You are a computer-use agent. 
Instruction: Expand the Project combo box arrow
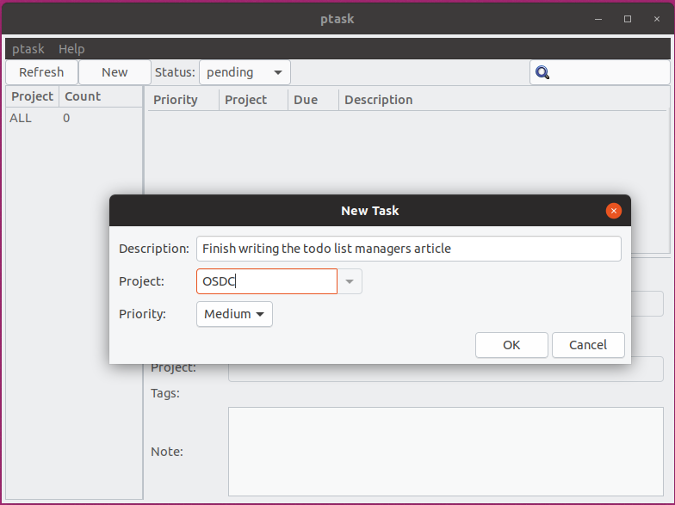click(x=350, y=282)
